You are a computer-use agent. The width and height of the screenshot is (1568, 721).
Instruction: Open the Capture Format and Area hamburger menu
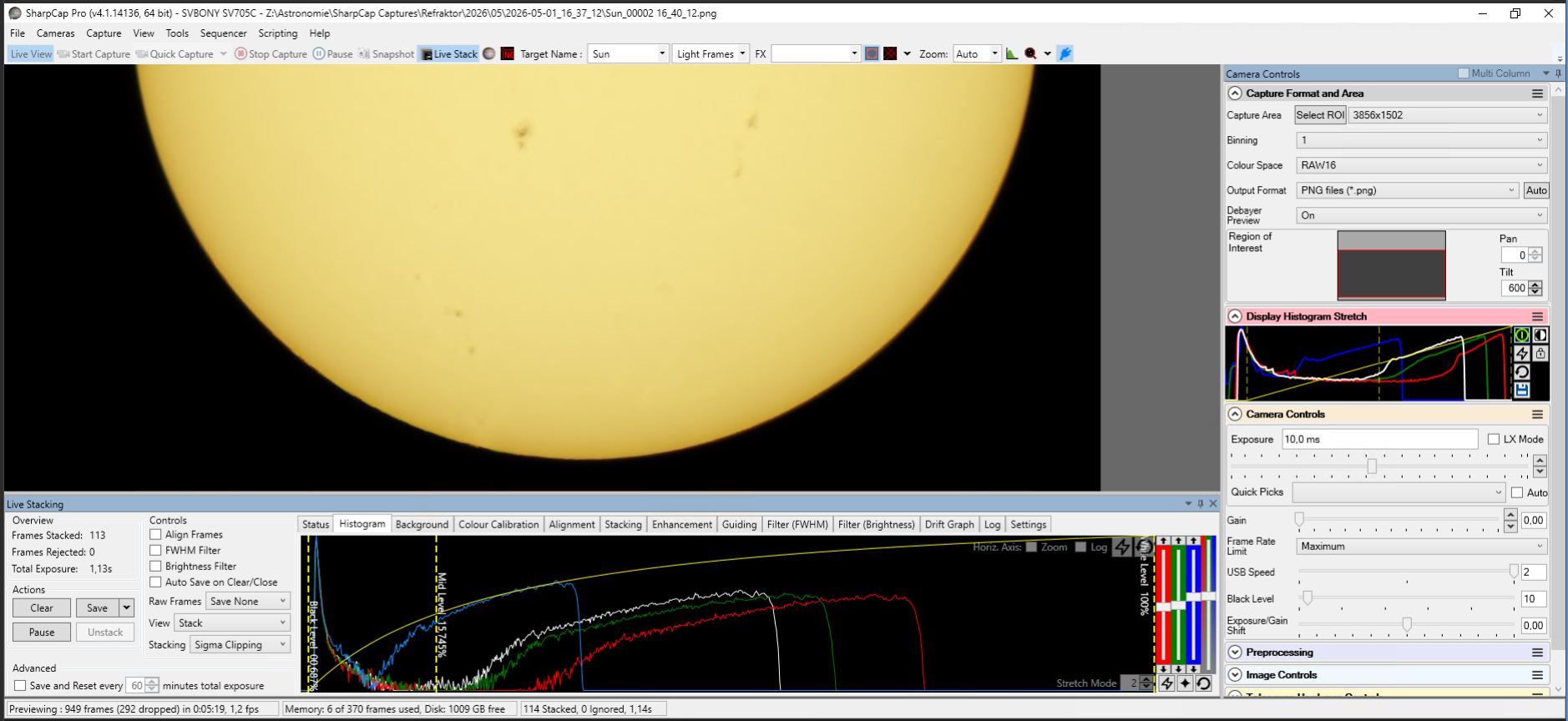[x=1537, y=93]
